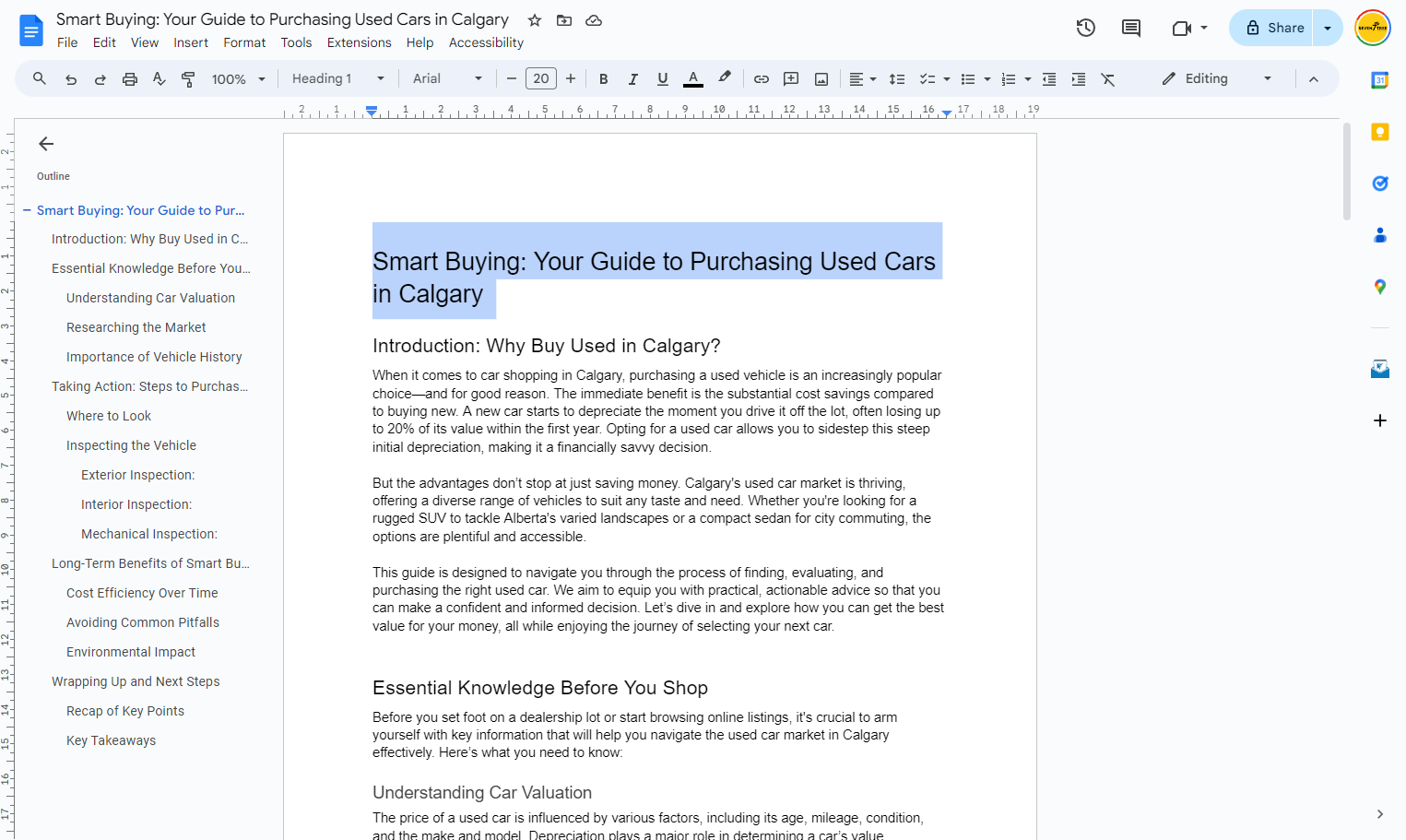Open the text alignment dropdown
Image resolution: width=1406 pixels, height=840 pixels.
point(862,79)
